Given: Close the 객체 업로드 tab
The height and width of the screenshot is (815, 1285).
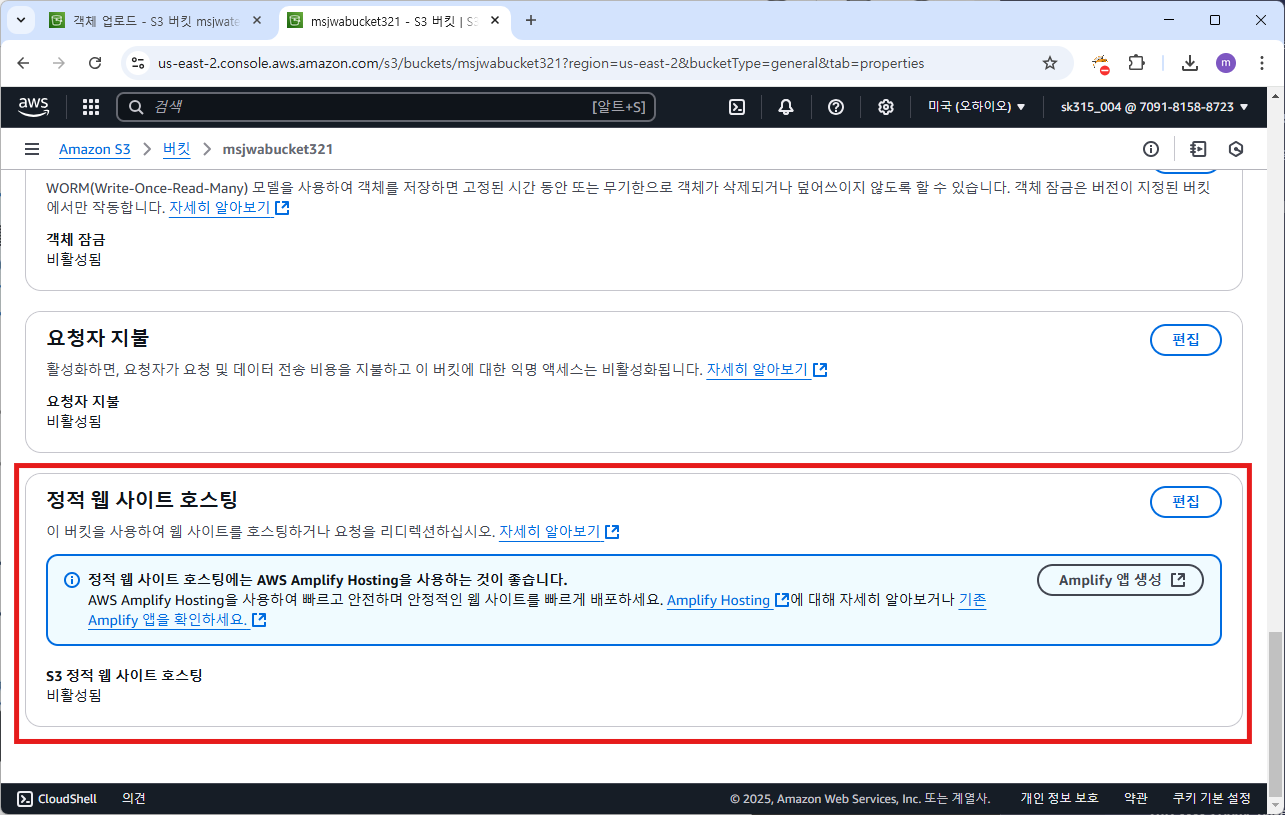Looking at the screenshot, I should pos(256,20).
